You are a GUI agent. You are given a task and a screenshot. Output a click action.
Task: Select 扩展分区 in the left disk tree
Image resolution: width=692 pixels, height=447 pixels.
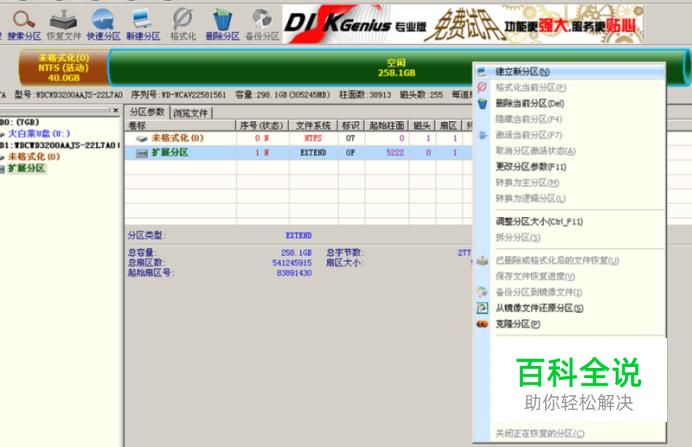coord(26,168)
